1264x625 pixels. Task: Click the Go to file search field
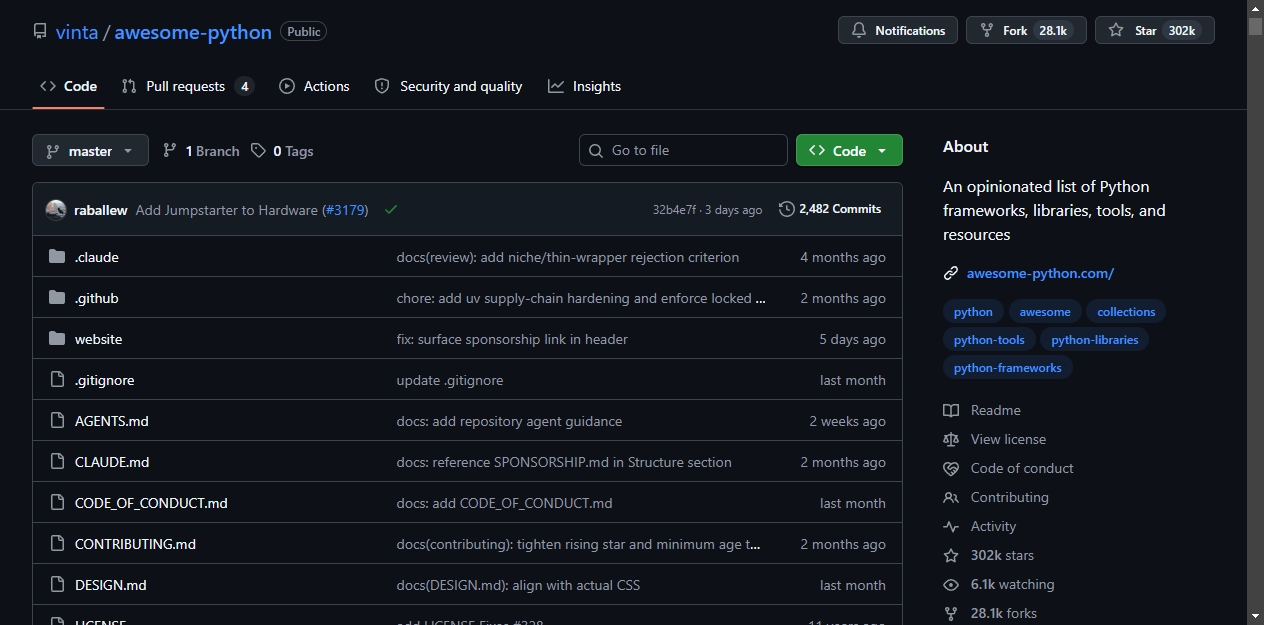point(683,150)
